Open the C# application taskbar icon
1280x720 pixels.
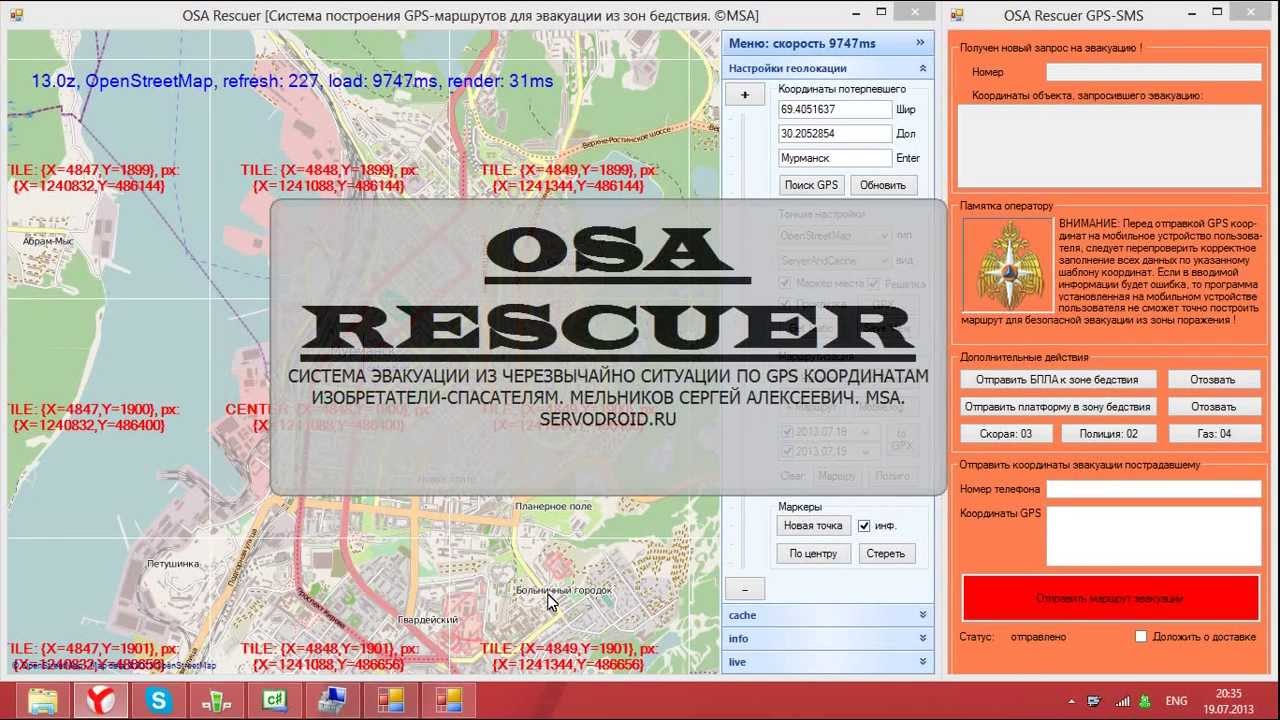(274, 700)
